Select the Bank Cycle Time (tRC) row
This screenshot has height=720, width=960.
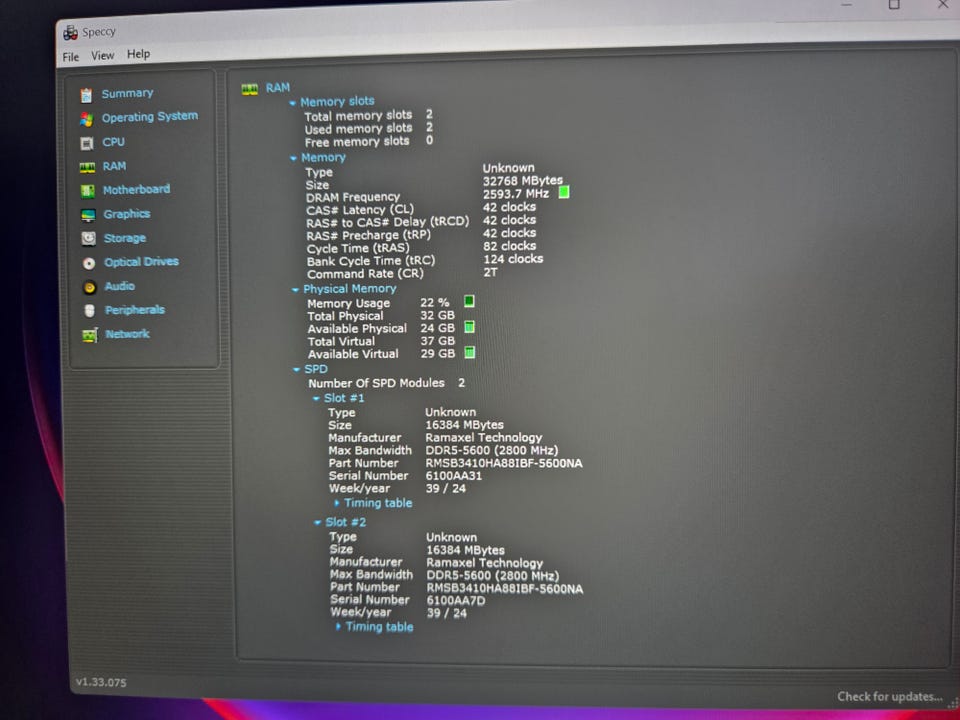coord(425,260)
